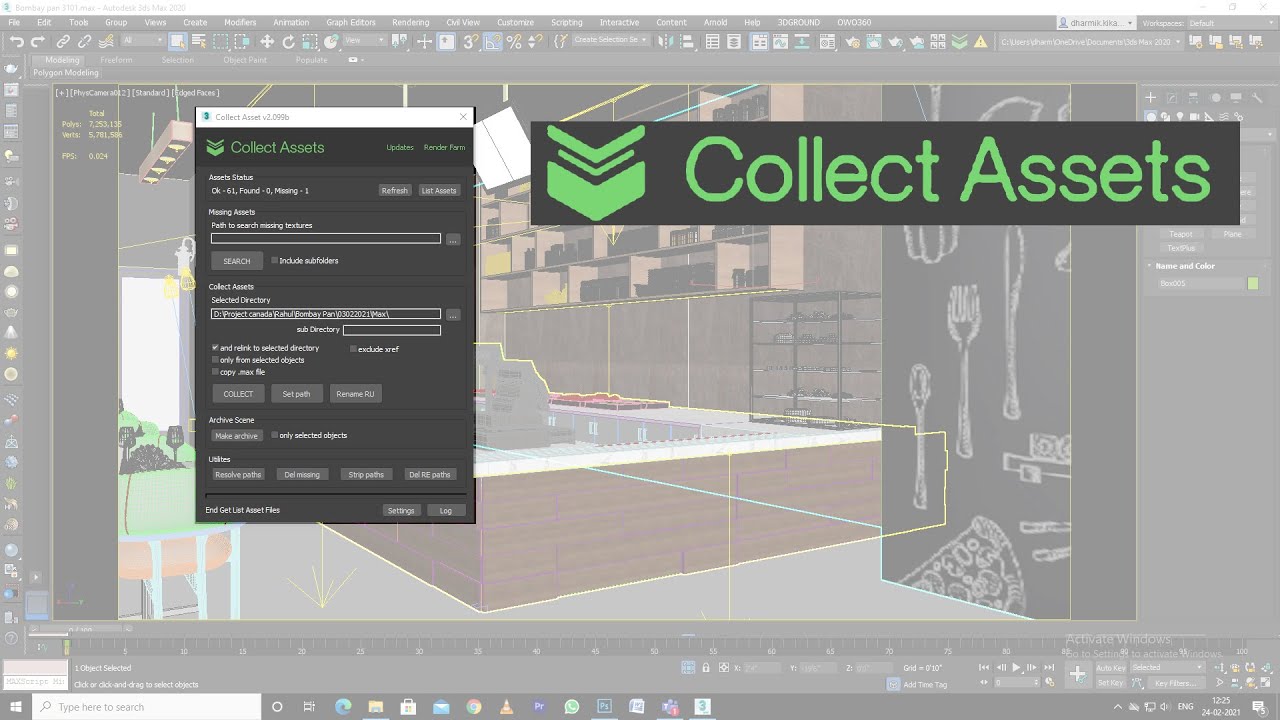The height and width of the screenshot is (720, 1280).
Task: Click the warning triangle toolbar icon
Action: pyautogui.click(x=981, y=41)
